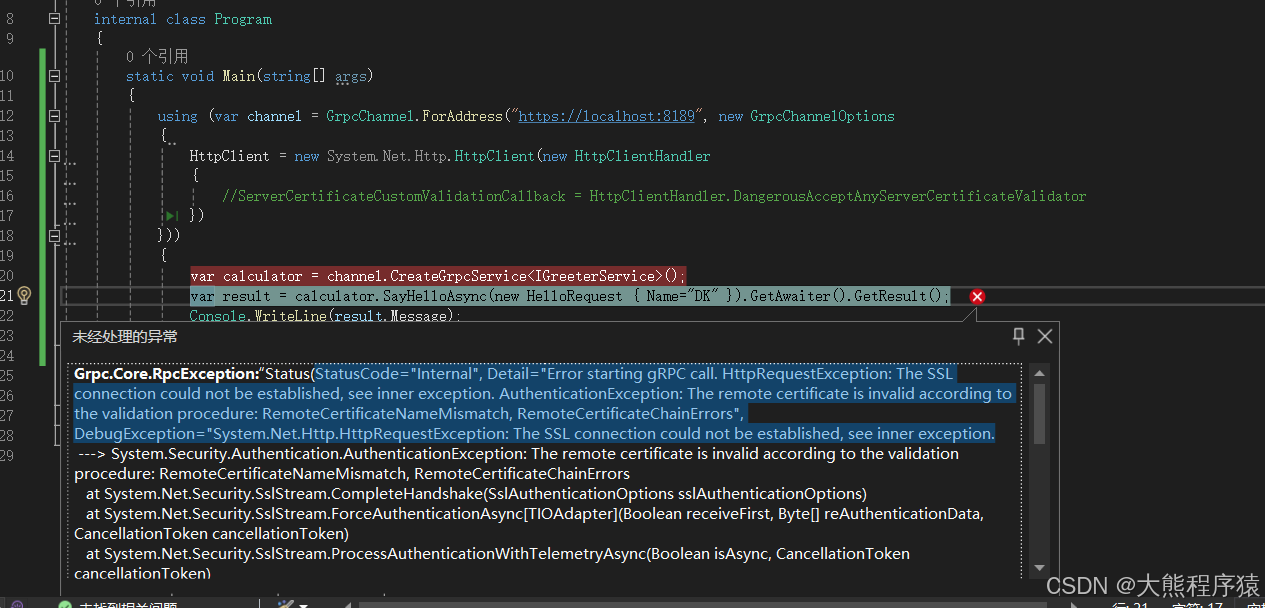1265x608 pixels.
Task: Follow the https://localhost:8189 link
Action: pos(606,116)
